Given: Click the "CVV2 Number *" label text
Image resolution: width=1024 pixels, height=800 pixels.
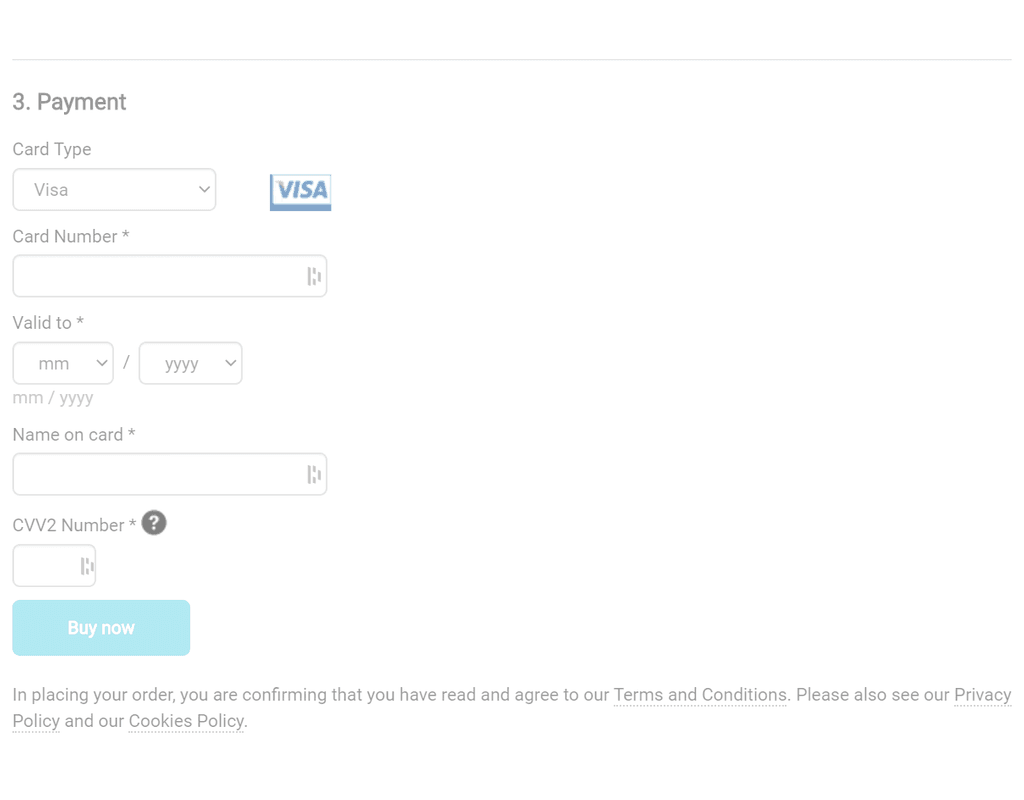Looking at the screenshot, I should click(x=73, y=526).
